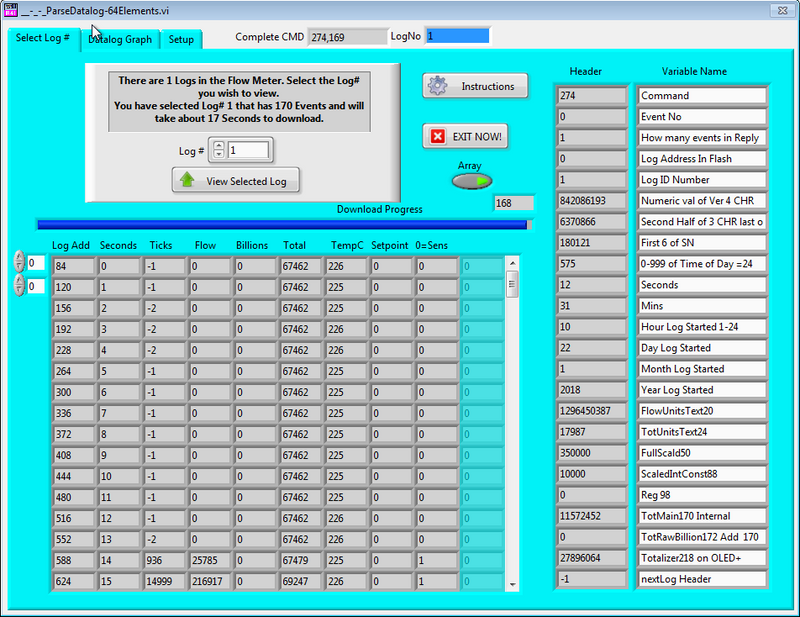Click 'Log ID Number' field
The image size is (800, 617).
[702, 180]
